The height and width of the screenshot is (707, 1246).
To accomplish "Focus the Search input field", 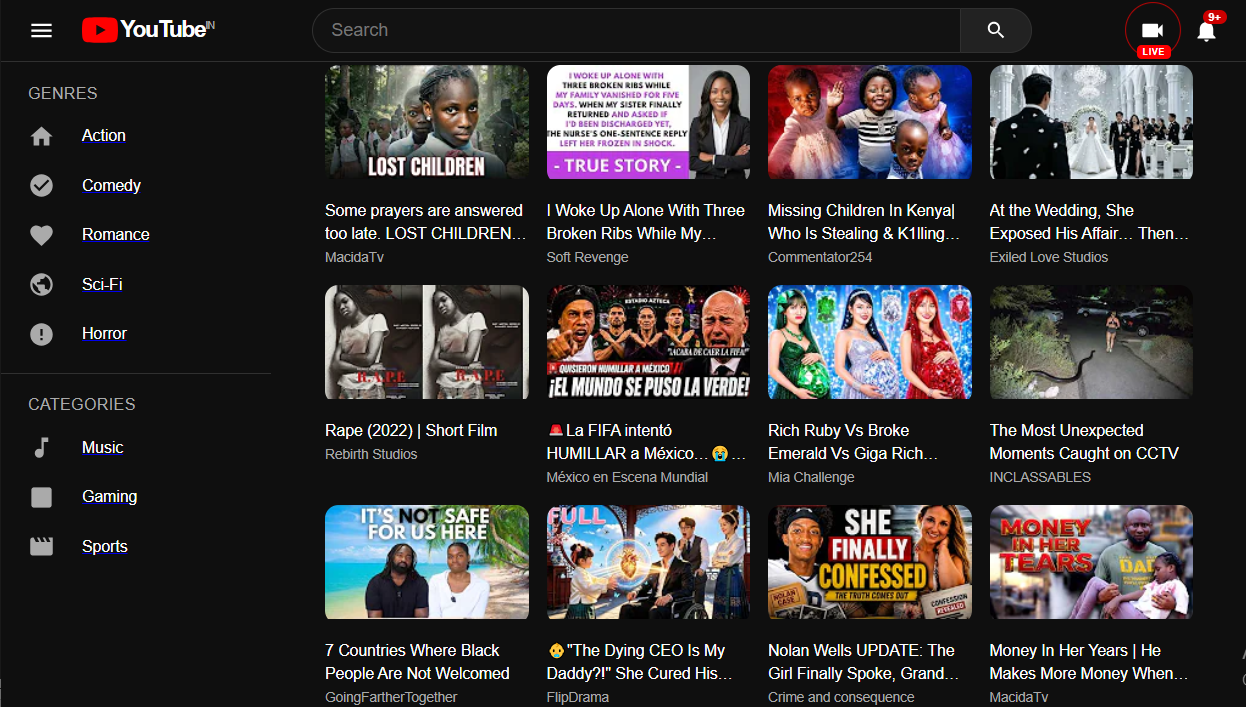I will tap(636, 30).
